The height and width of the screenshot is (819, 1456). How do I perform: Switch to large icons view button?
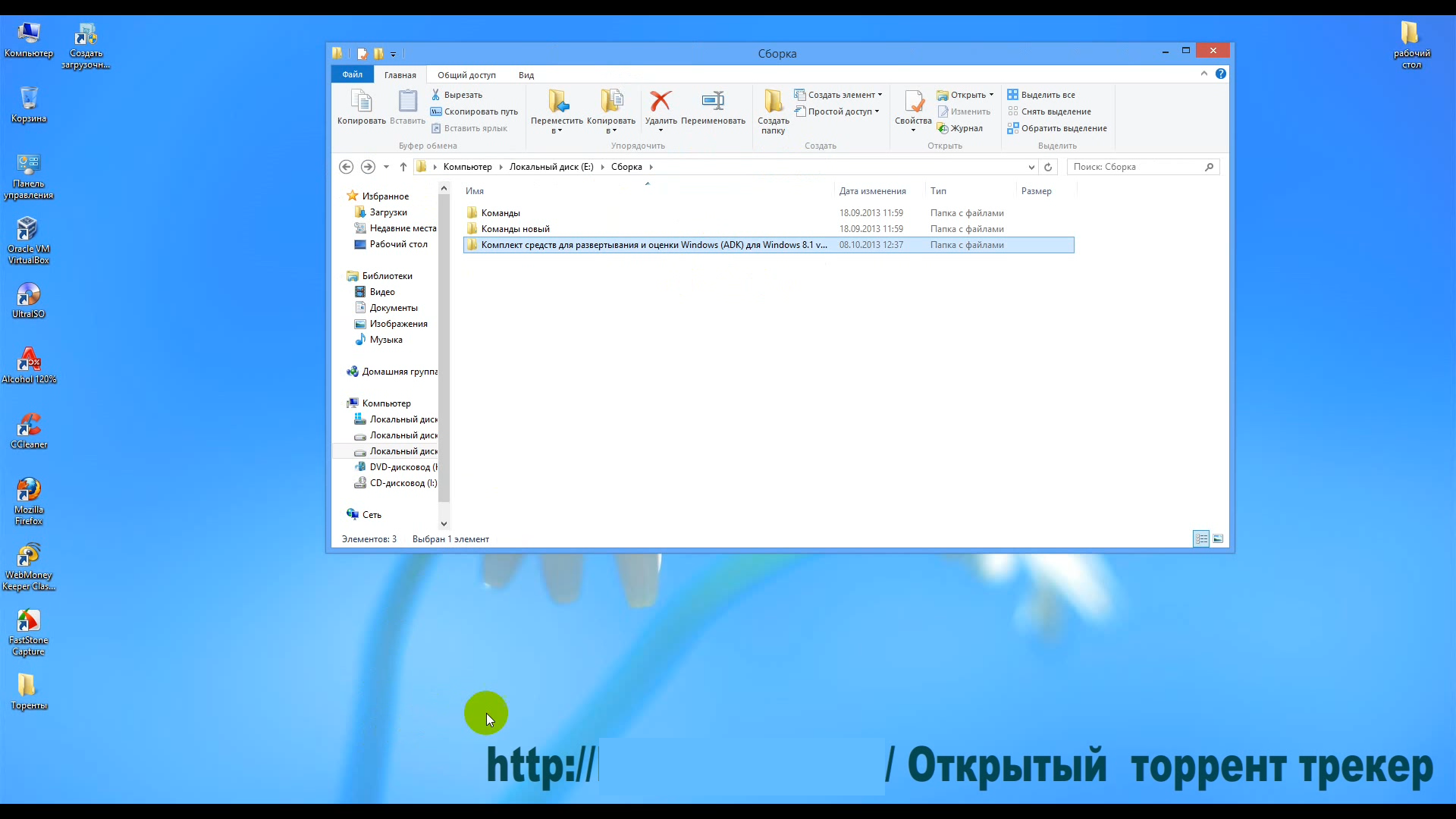pos(1218,539)
